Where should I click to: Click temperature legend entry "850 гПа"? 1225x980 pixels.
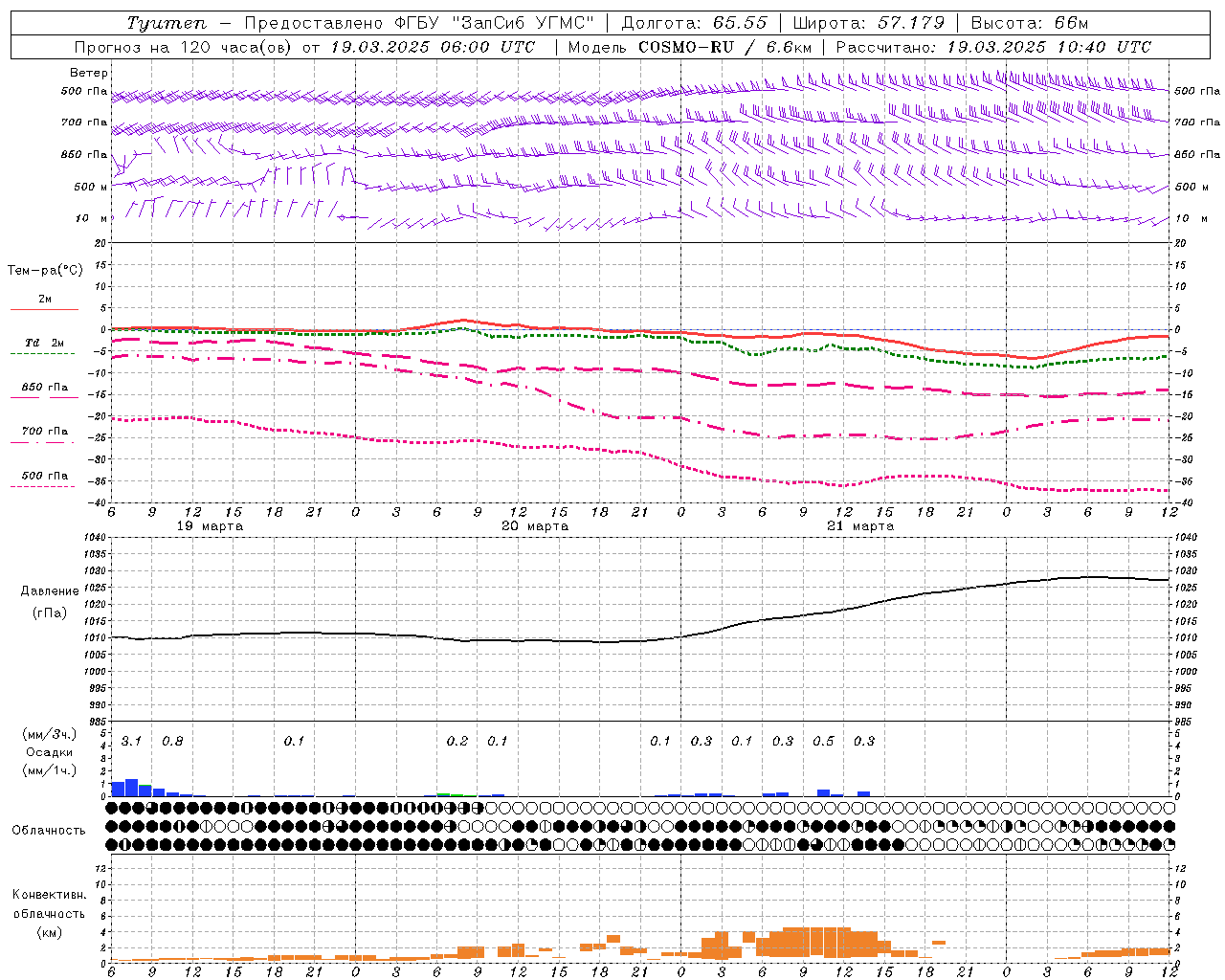pos(45,388)
